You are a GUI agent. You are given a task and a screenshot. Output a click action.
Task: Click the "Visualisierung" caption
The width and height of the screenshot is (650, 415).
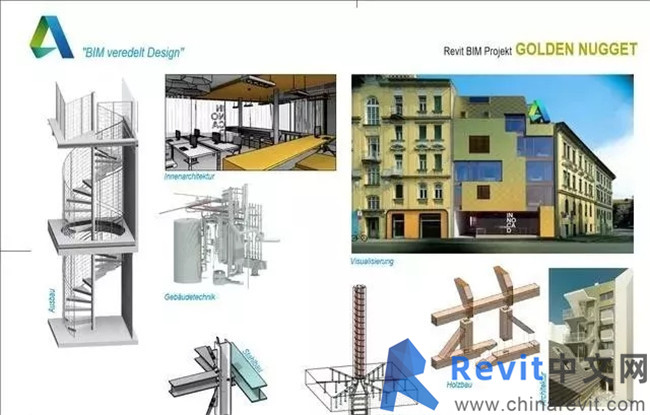[x=372, y=261]
